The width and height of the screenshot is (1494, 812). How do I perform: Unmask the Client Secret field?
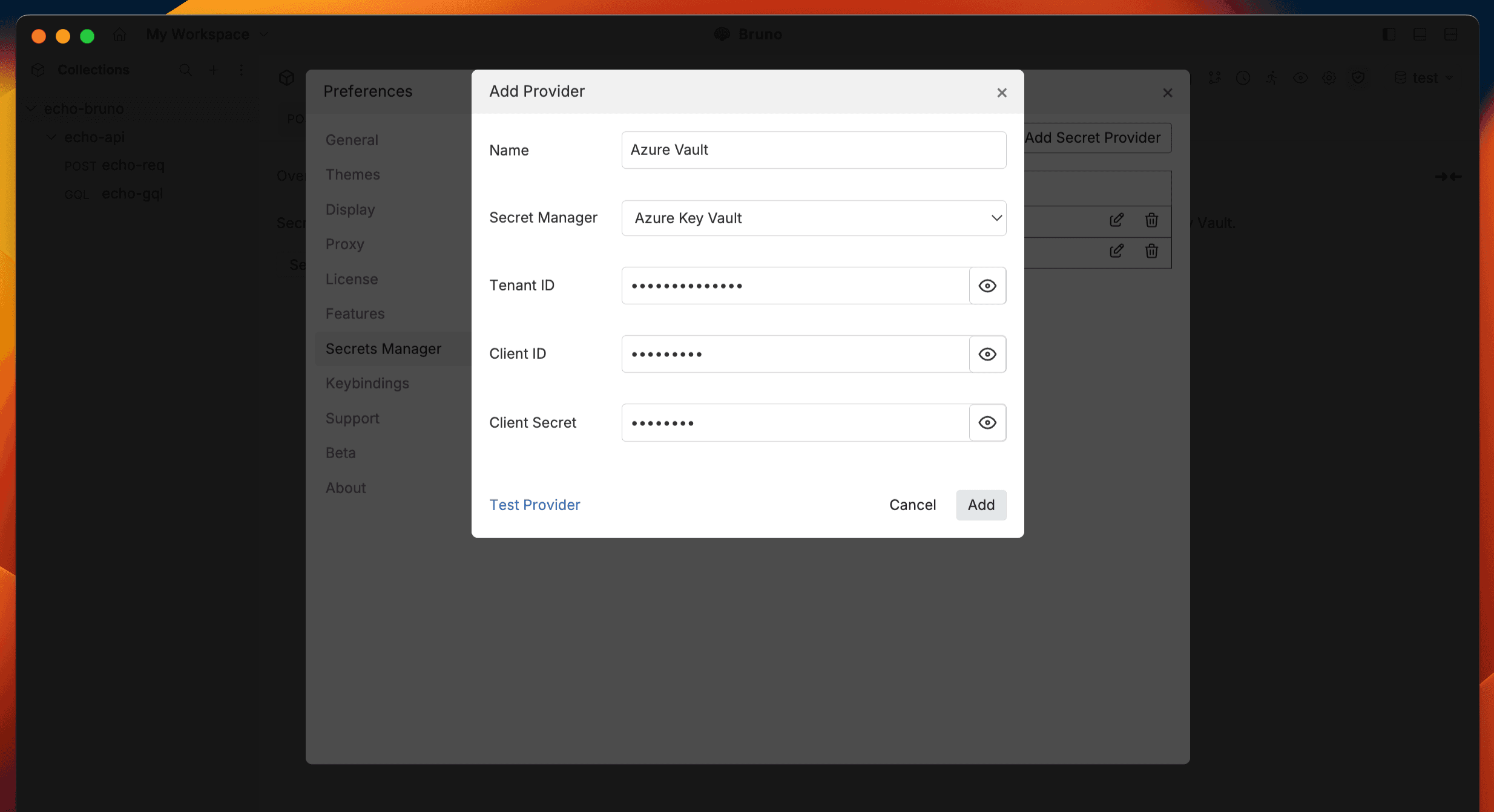point(987,422)
